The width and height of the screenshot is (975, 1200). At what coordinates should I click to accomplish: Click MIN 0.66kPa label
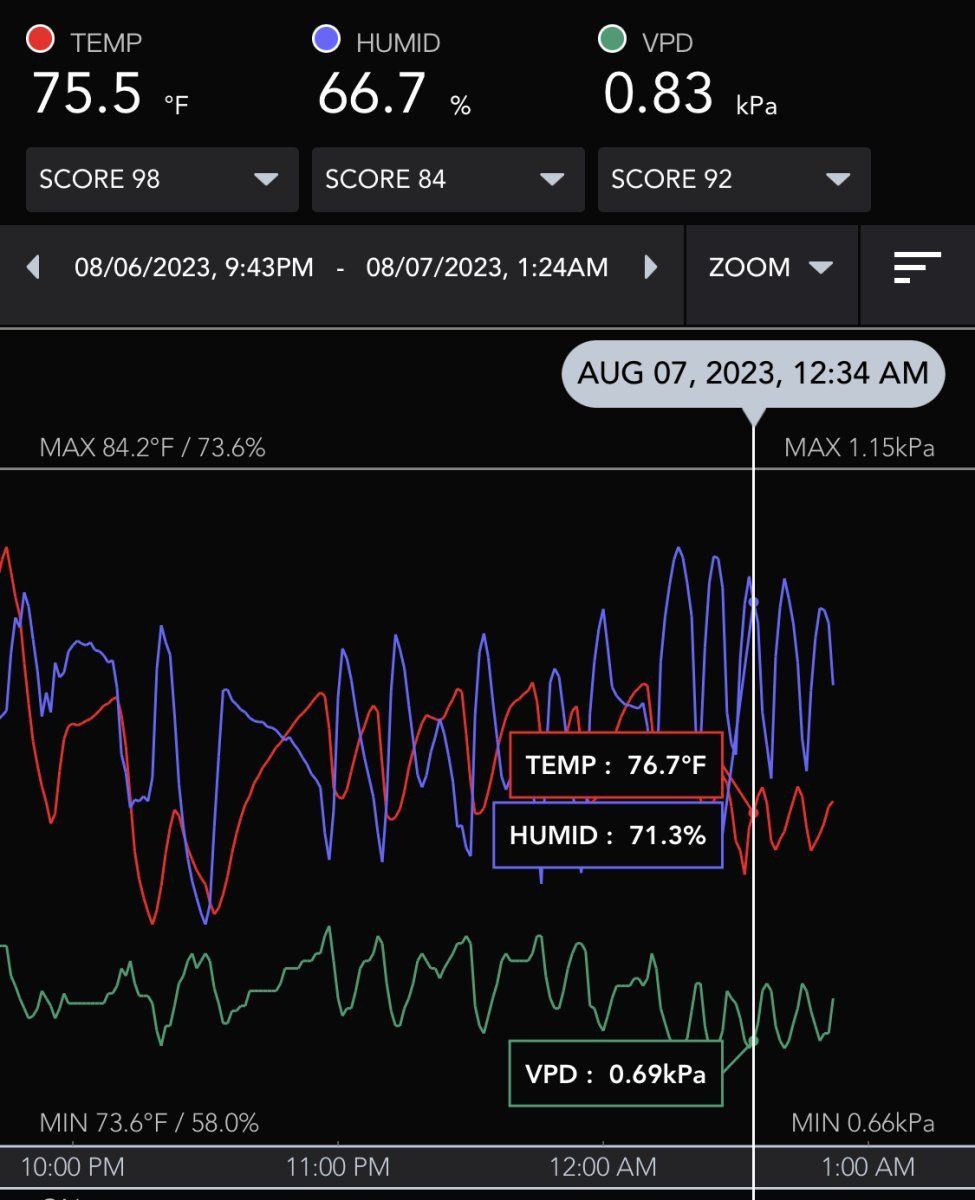pyautogui.click(x=863, y=1123)
